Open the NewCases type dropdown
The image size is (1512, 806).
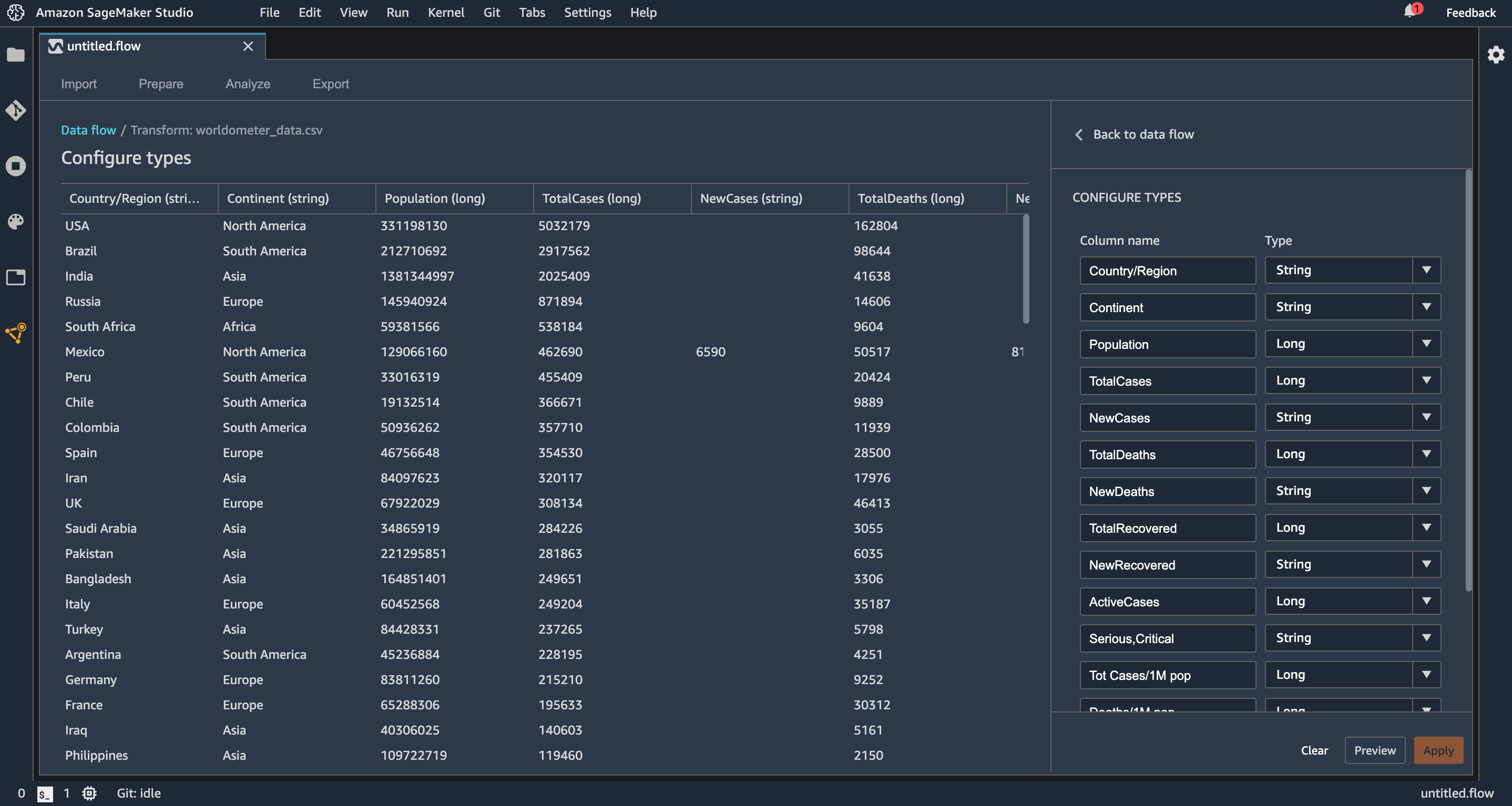tap(1426, 417)
